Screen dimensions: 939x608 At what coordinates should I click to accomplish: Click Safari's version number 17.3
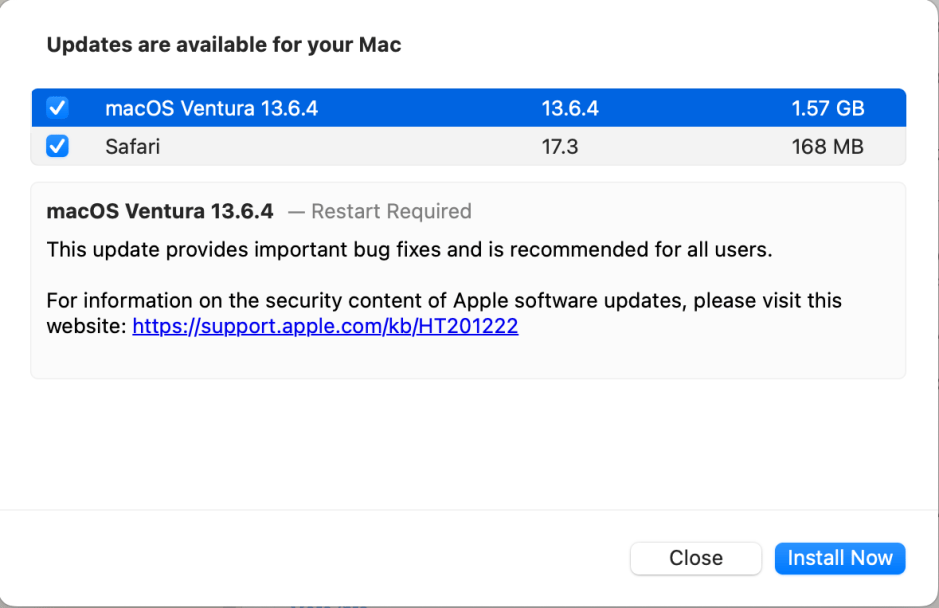[560, 147]
